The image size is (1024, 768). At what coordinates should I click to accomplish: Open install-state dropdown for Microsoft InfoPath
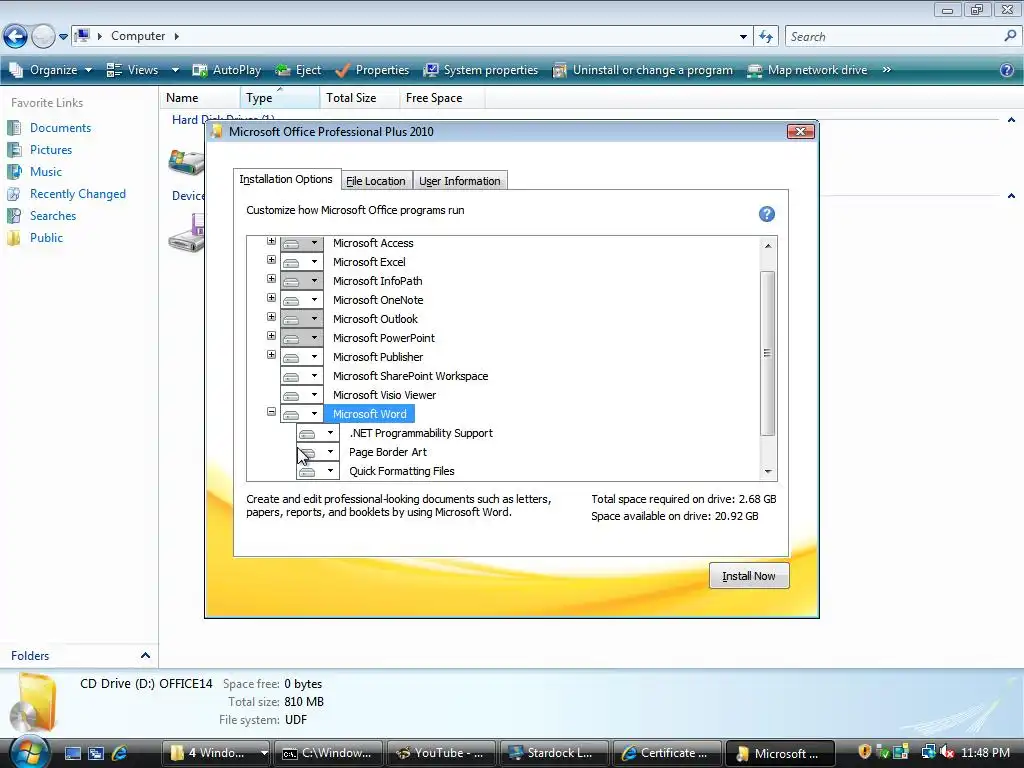point(302,281)
